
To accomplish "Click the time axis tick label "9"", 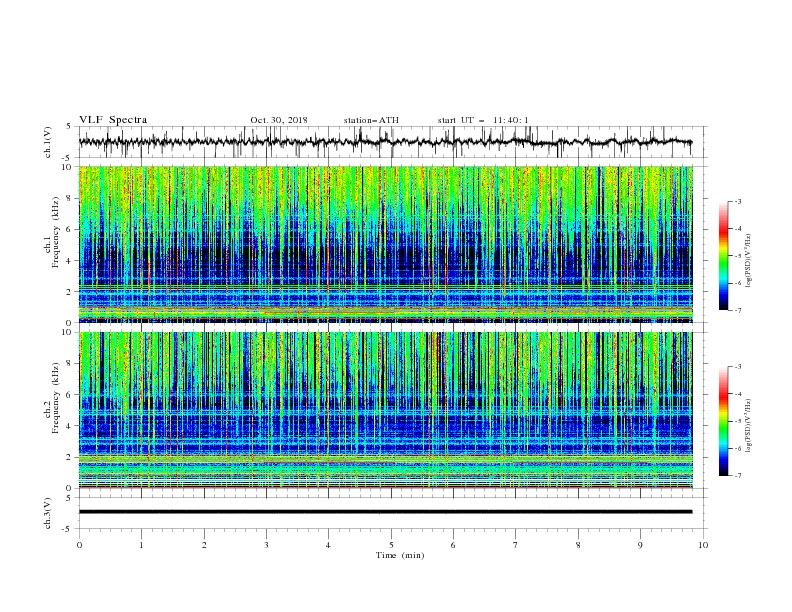I will pos(640,545).
